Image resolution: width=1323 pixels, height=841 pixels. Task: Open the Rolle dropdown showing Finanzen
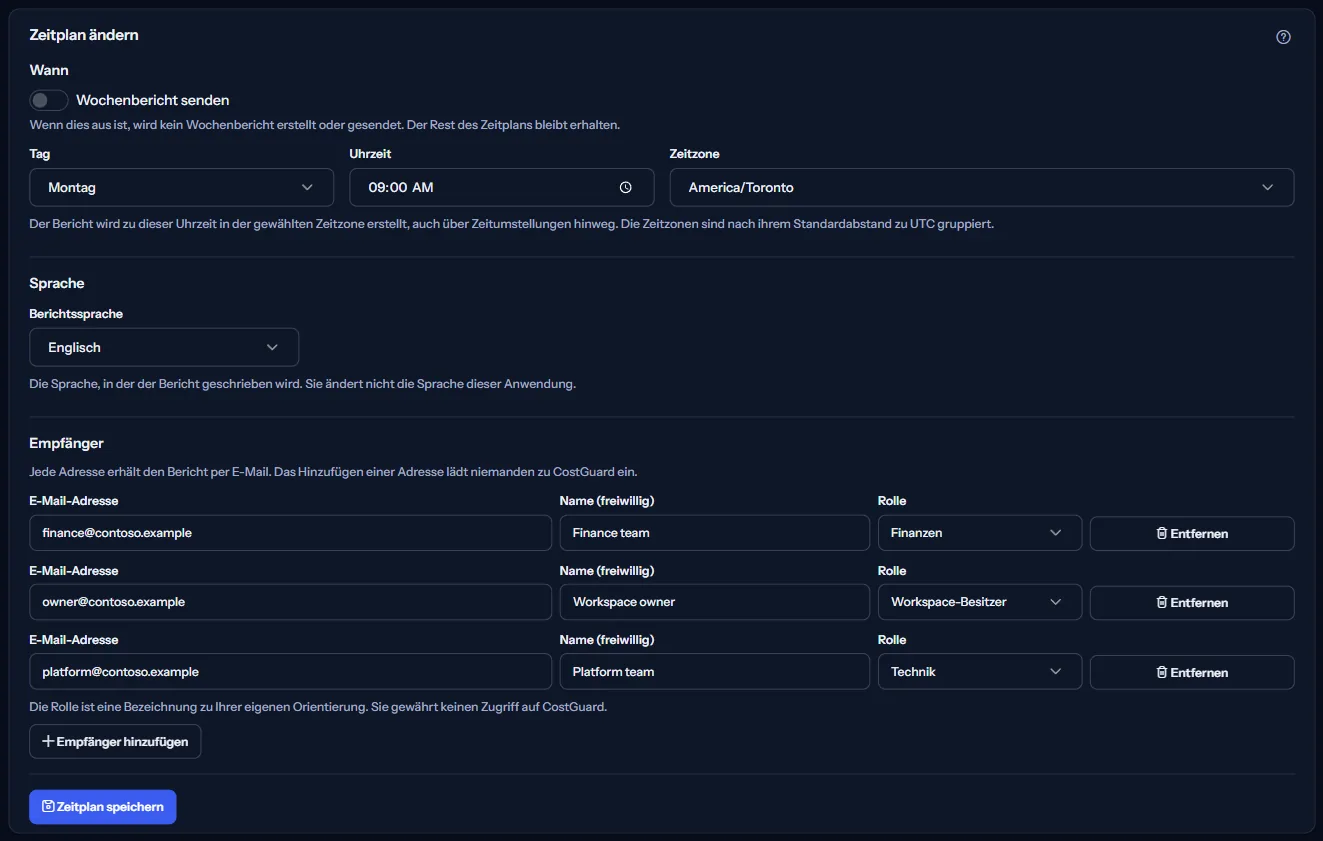tap(980, 533)
